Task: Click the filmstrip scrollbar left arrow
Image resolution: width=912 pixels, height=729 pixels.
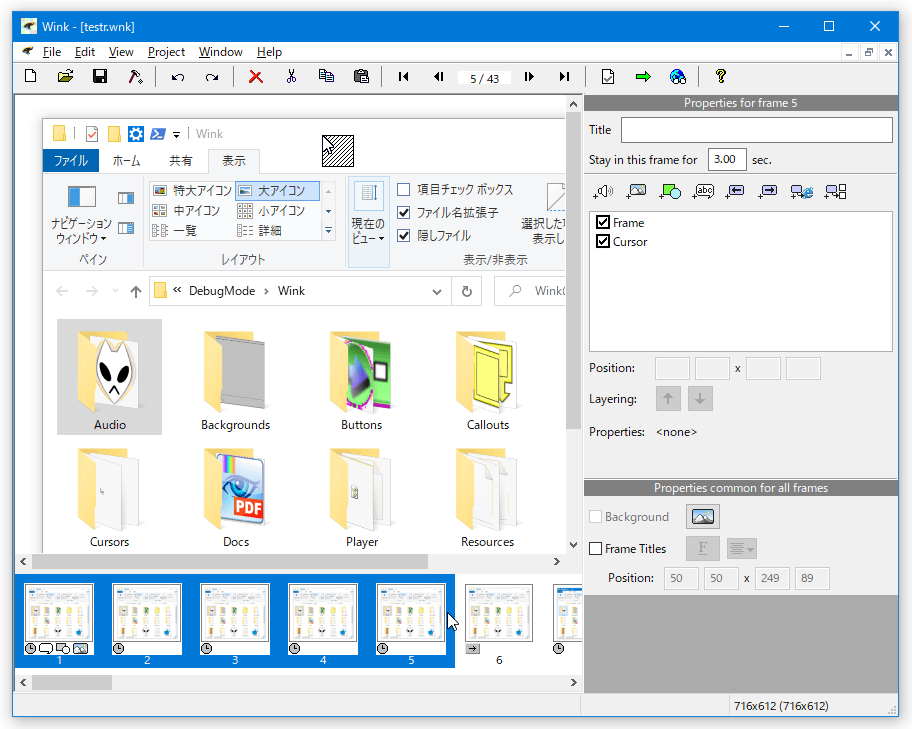Action: pyautogui.click(x=23, y=682)
